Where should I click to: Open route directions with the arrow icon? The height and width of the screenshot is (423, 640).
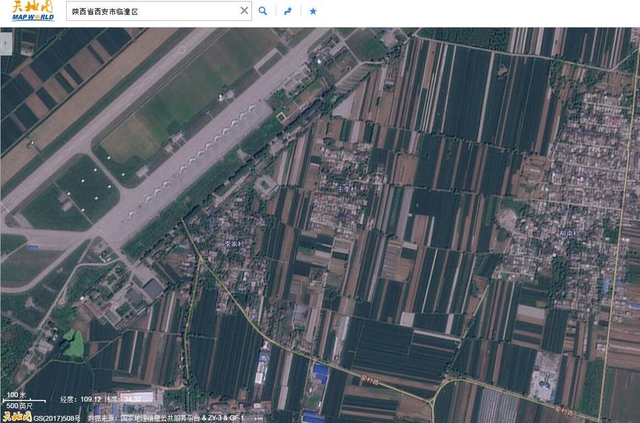(288, 11)
